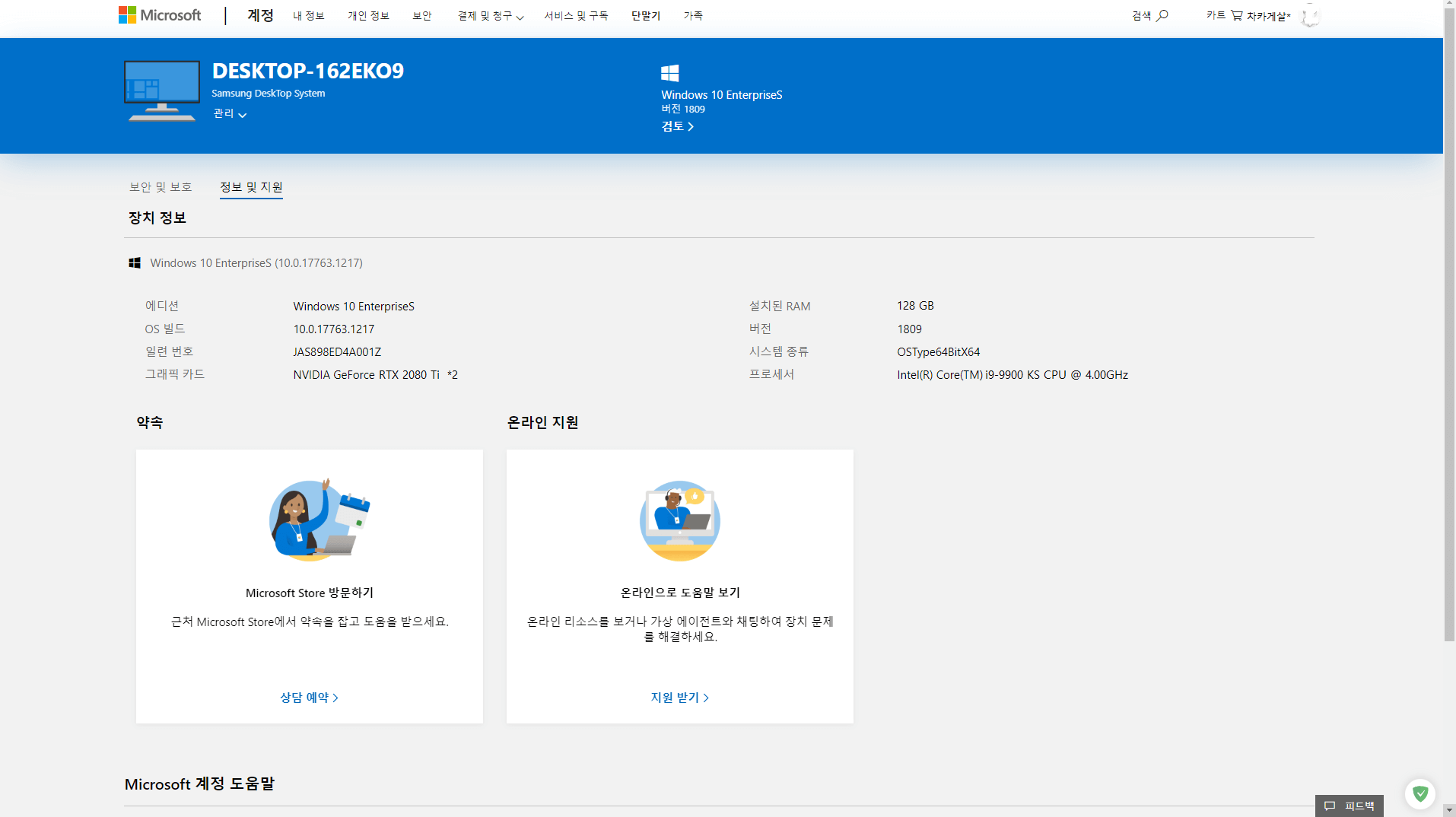The height and width of the screenshot is (817, 1456).
Task: Click the 128 GB RAM value
Action: (915, 306)
